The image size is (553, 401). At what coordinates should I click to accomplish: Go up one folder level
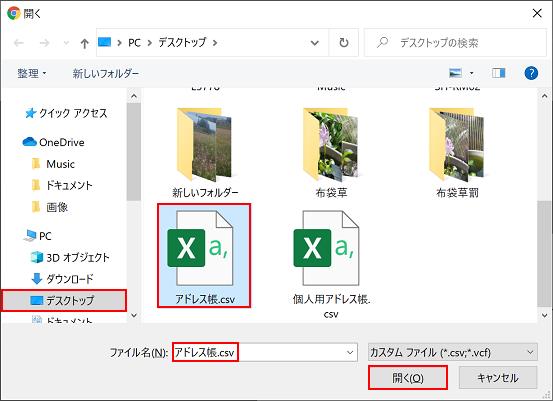(x=84, y=43)
